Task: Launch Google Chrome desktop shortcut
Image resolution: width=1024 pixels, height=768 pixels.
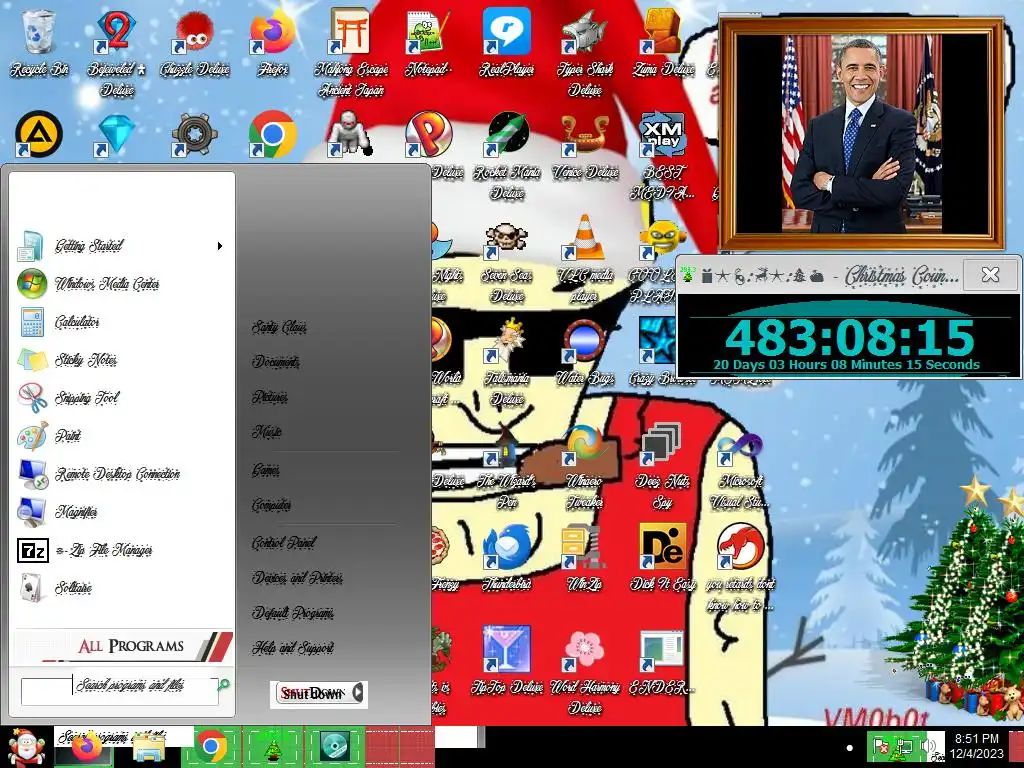Action: tap(272, 135)
